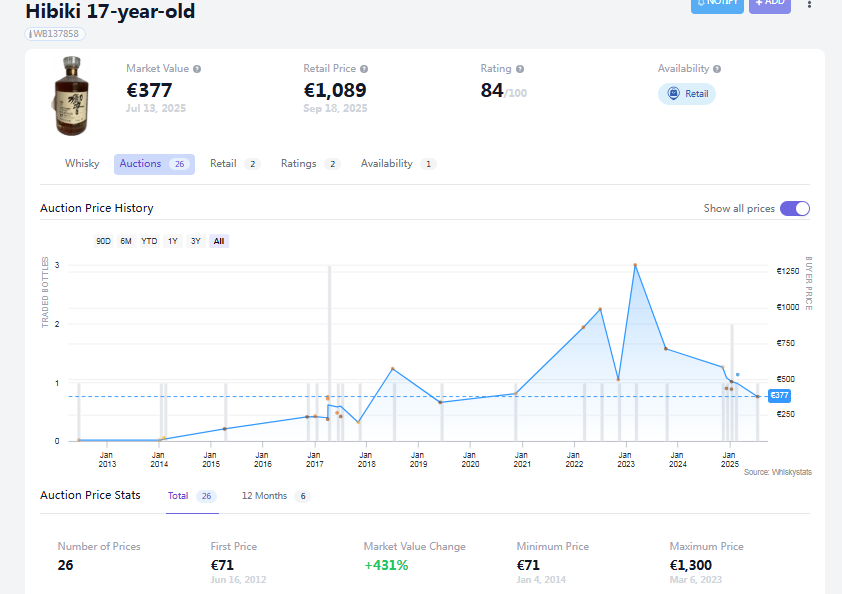Set chart range to All
The width and height of the screenshot is (842, 594).
click(219, 241)
